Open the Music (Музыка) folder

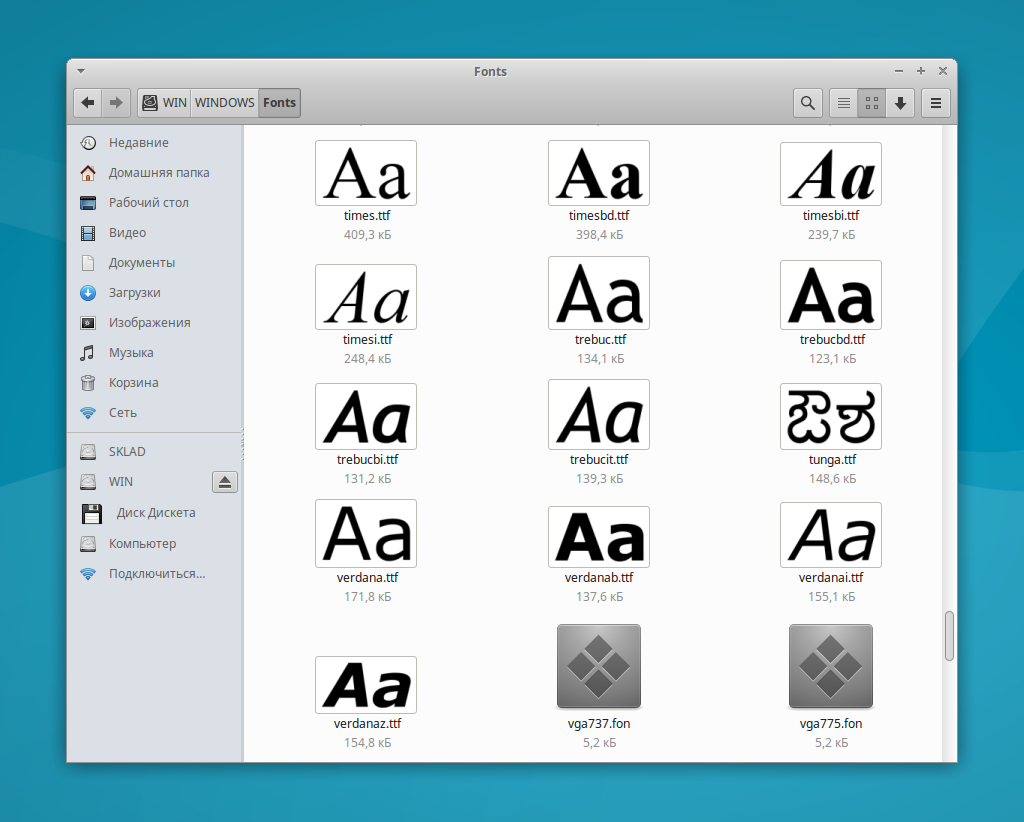[130, 353]
